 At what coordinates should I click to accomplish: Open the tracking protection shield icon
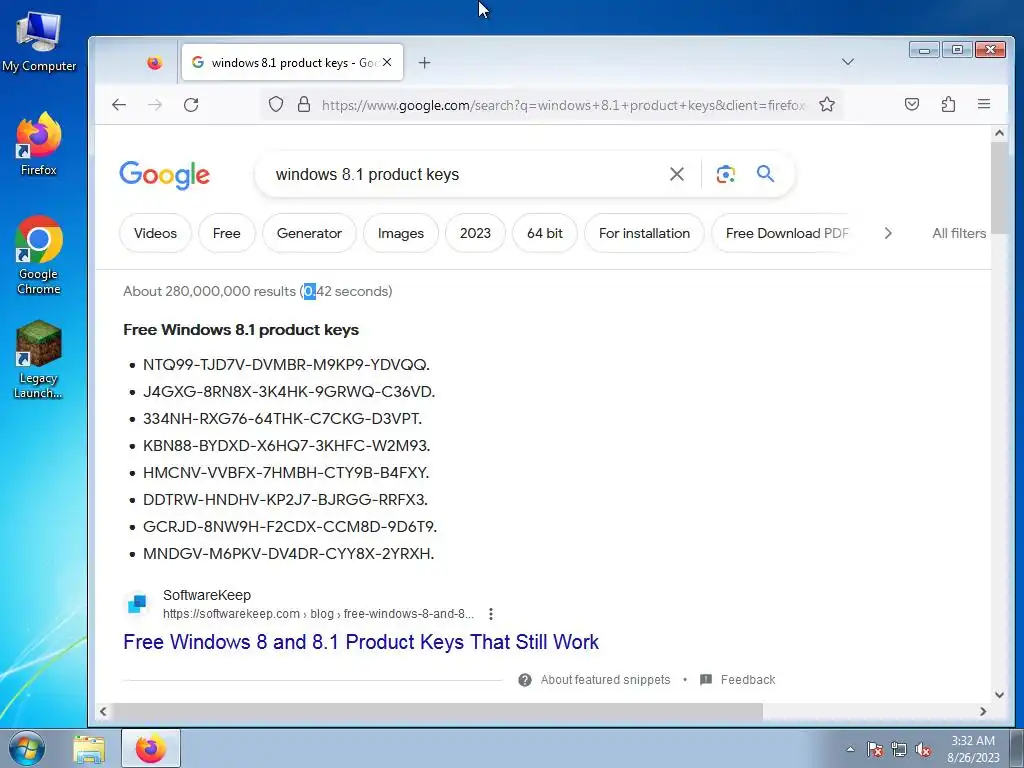tap(276, 104)
